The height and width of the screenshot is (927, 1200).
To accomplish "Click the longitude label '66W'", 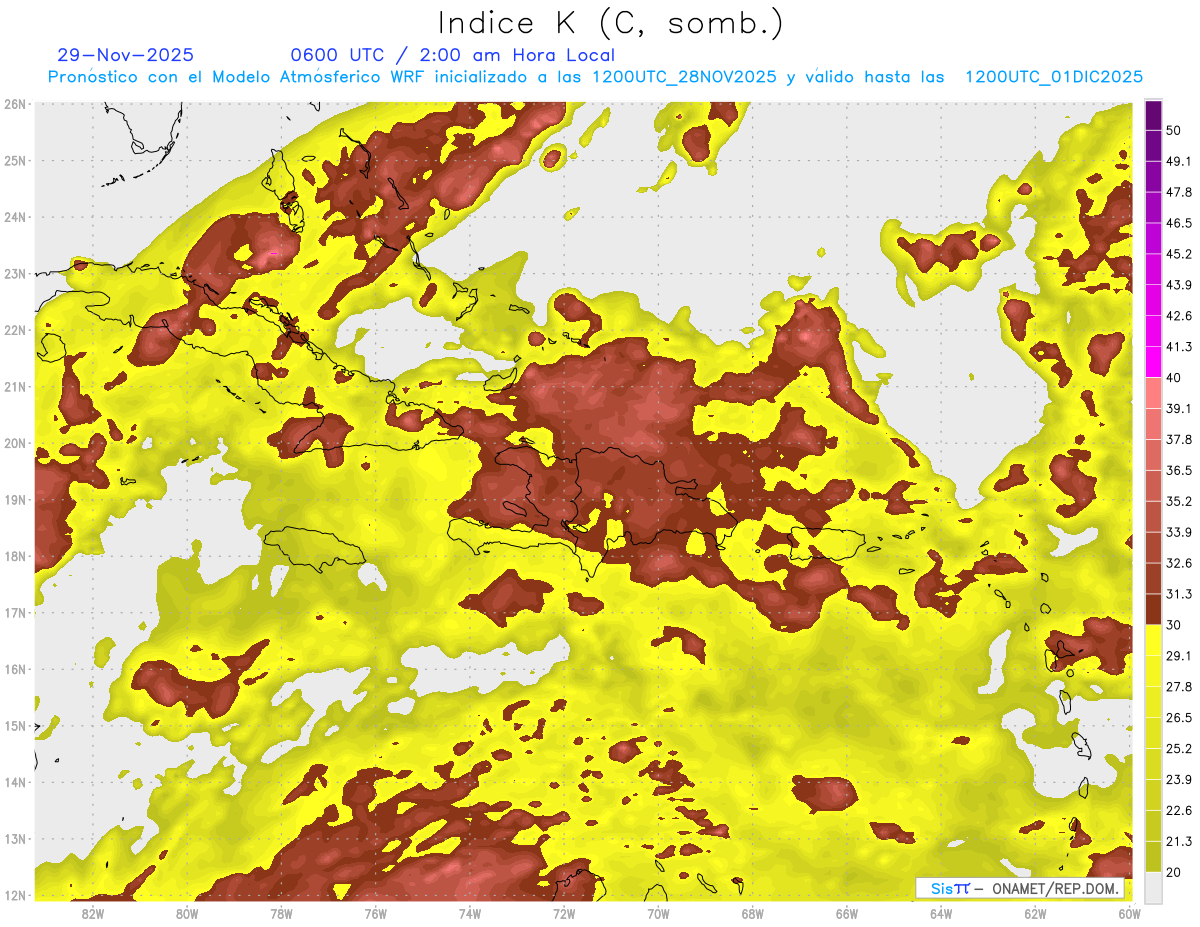I will [847, 913].
